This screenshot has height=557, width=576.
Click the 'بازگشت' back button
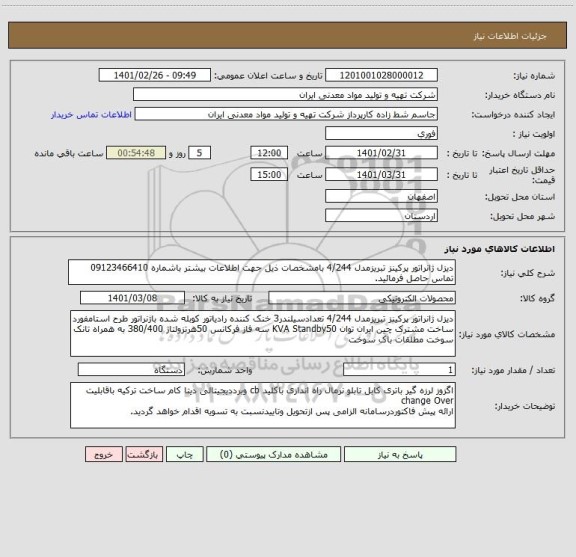(144, 454)
